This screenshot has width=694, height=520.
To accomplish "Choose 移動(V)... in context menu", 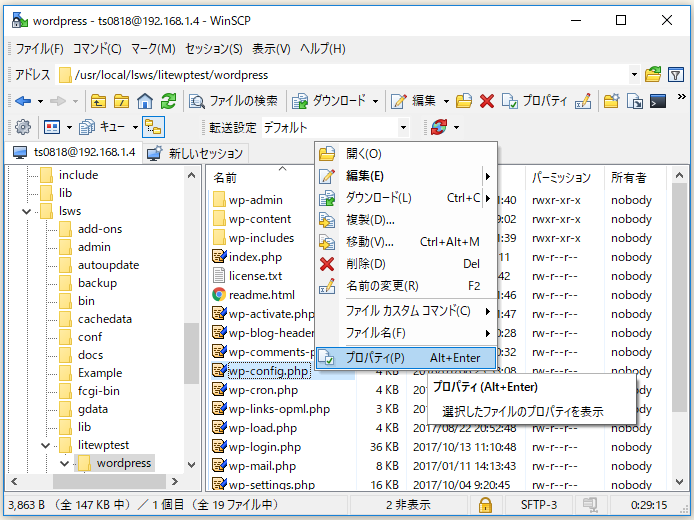I will pos(405,242).
